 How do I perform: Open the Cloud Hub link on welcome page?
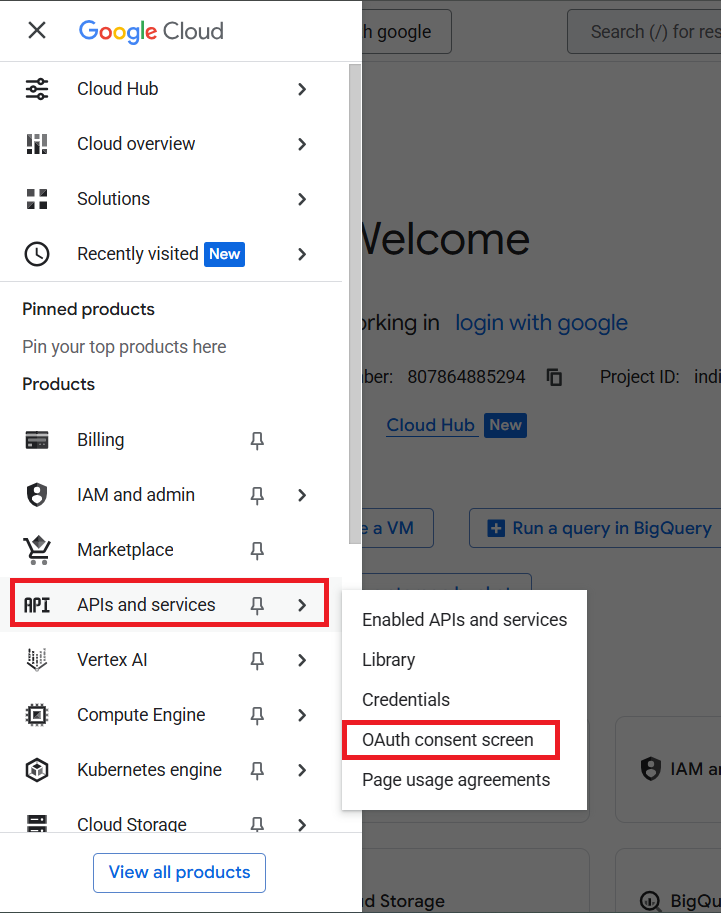pos(430,425)
